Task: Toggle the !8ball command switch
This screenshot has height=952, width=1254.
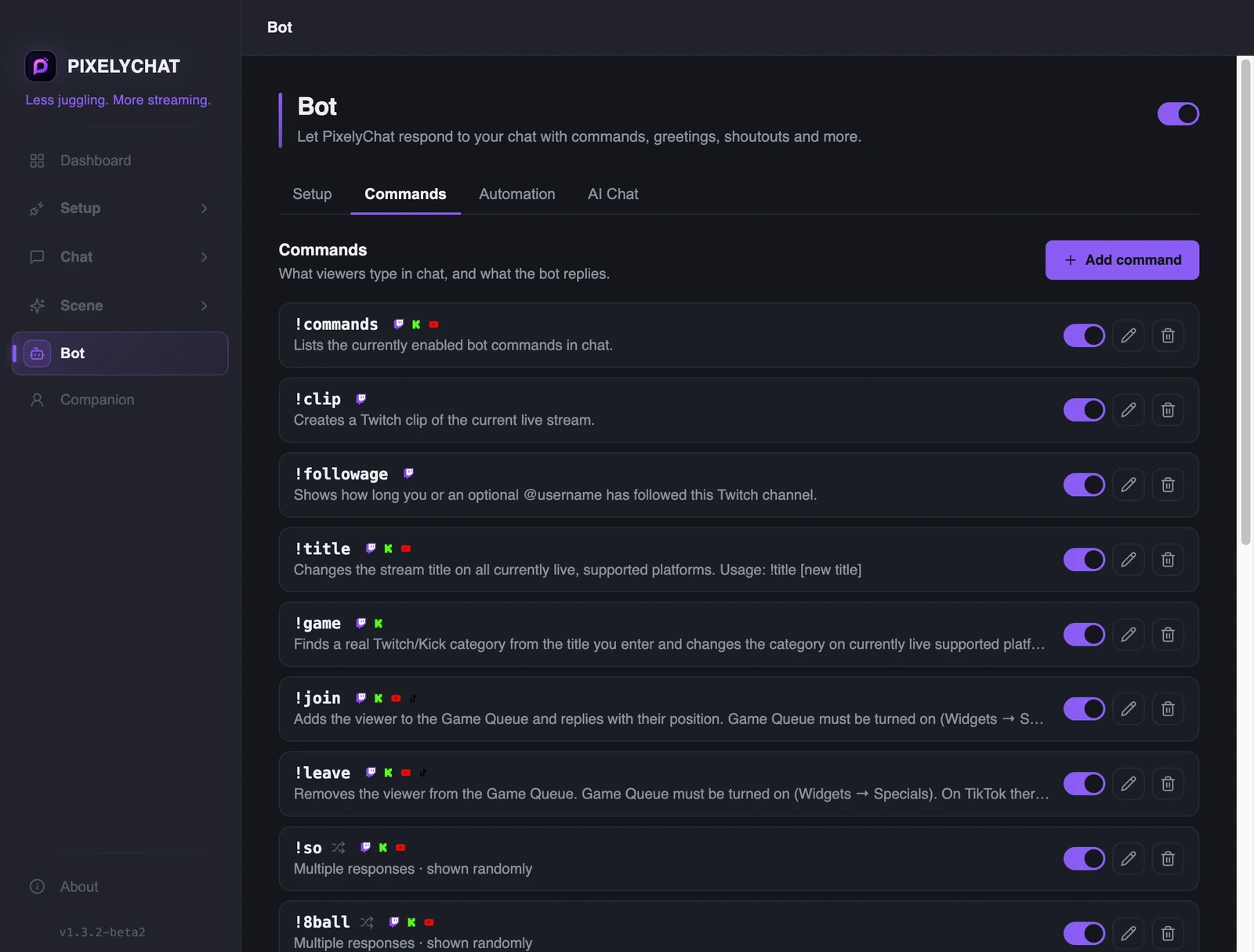Action: (1084, 933)
